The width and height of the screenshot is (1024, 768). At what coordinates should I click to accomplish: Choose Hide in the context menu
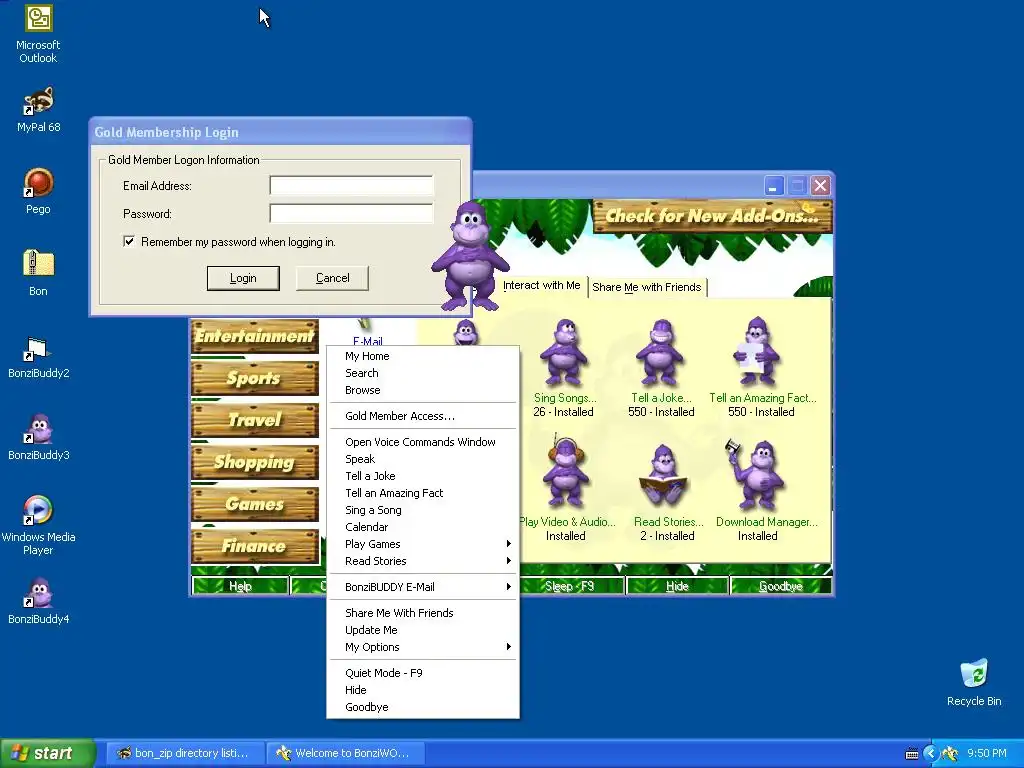(423, 690)
